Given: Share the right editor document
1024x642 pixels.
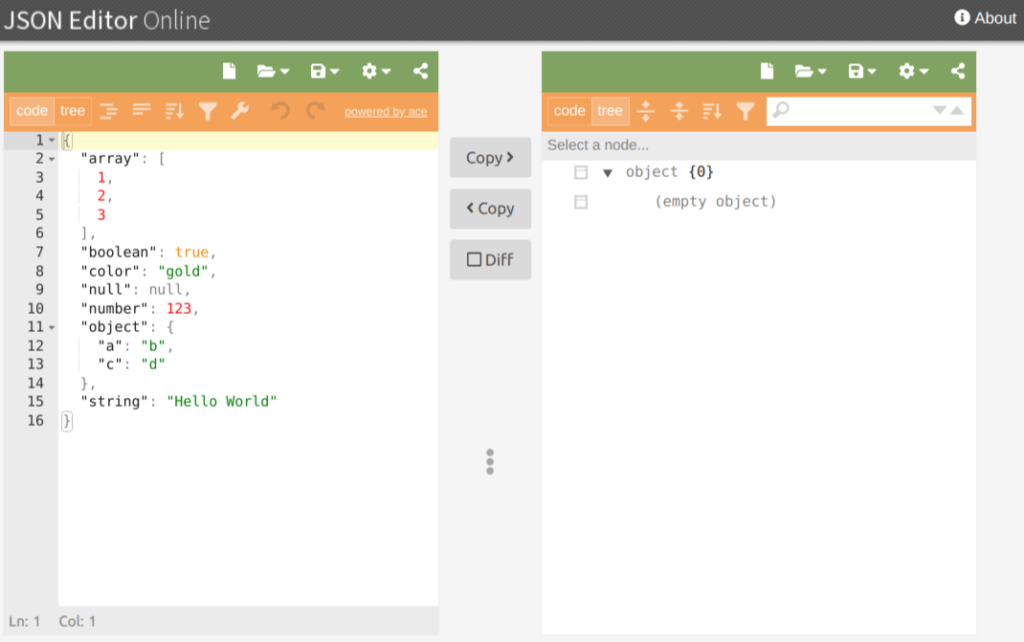Looking at the screenshot, I should pos(957,71).
